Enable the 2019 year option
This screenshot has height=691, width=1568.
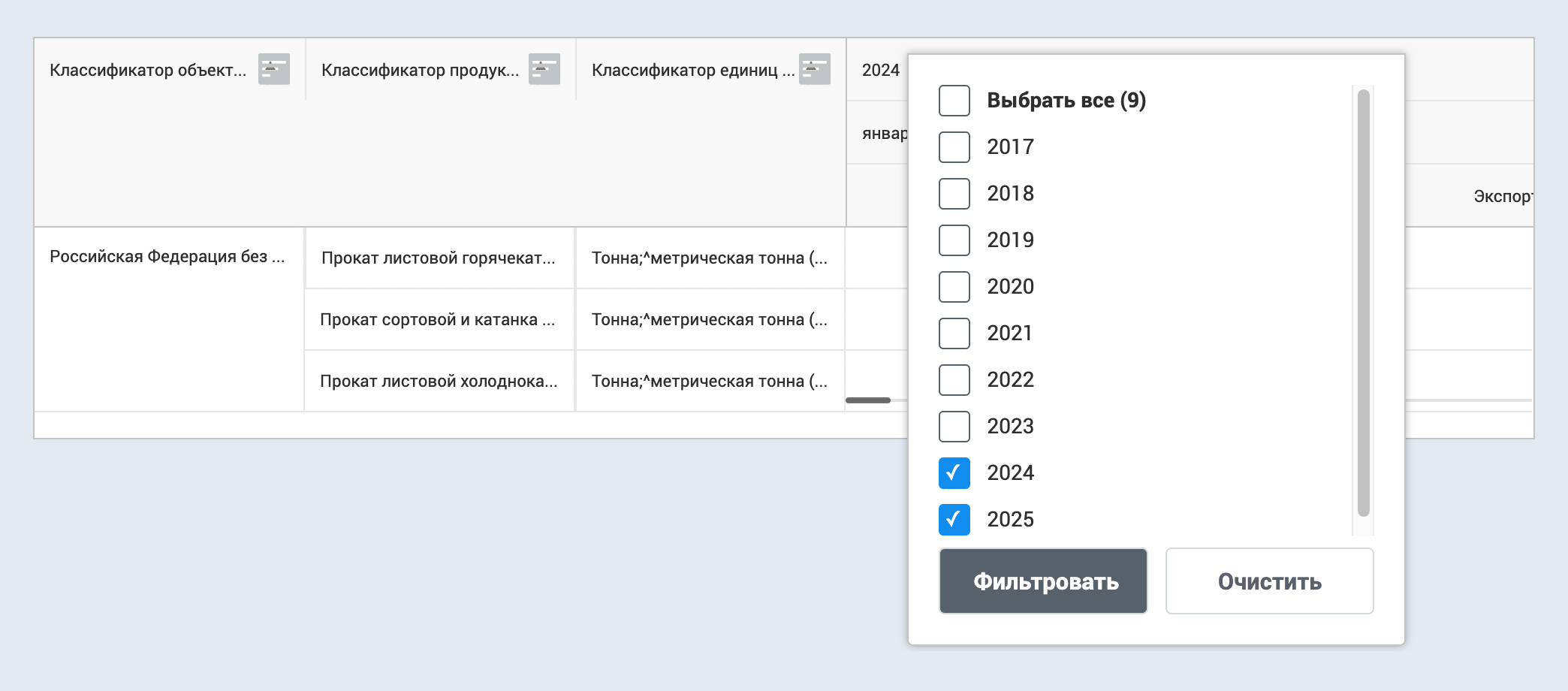[x=954, y=240]
